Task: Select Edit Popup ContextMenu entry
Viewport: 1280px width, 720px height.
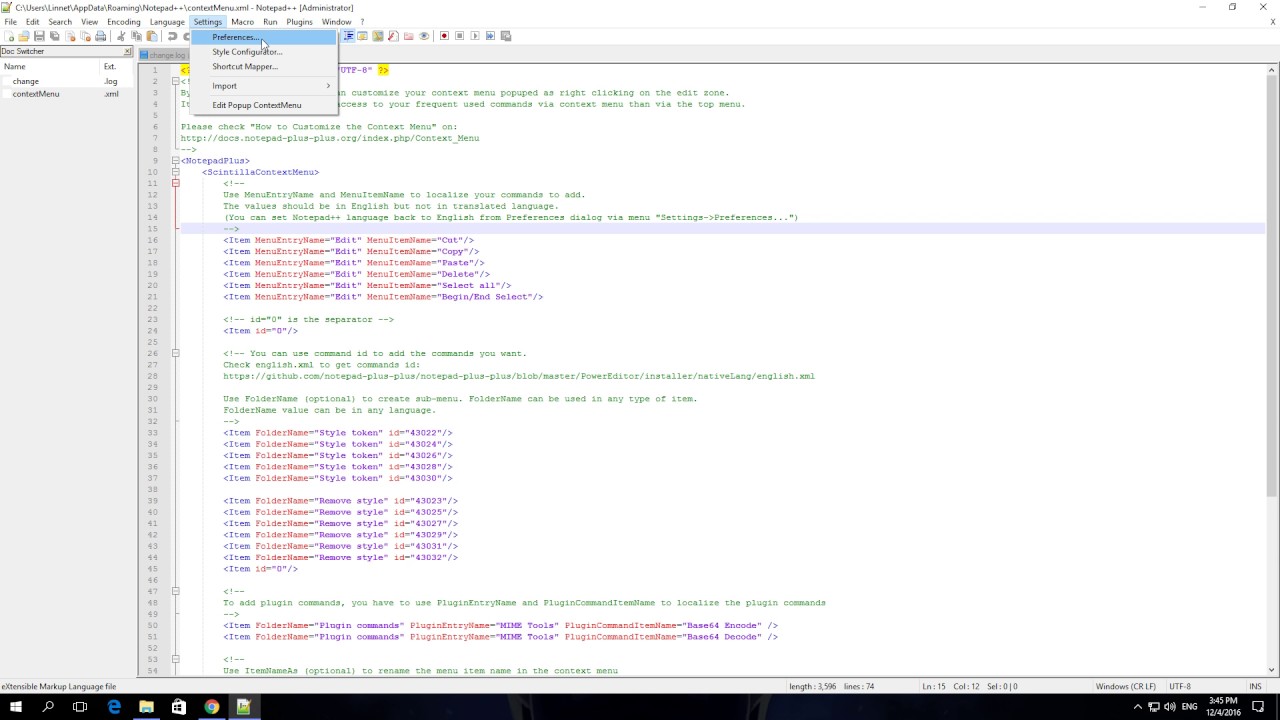Action: (x=264, y=105)
